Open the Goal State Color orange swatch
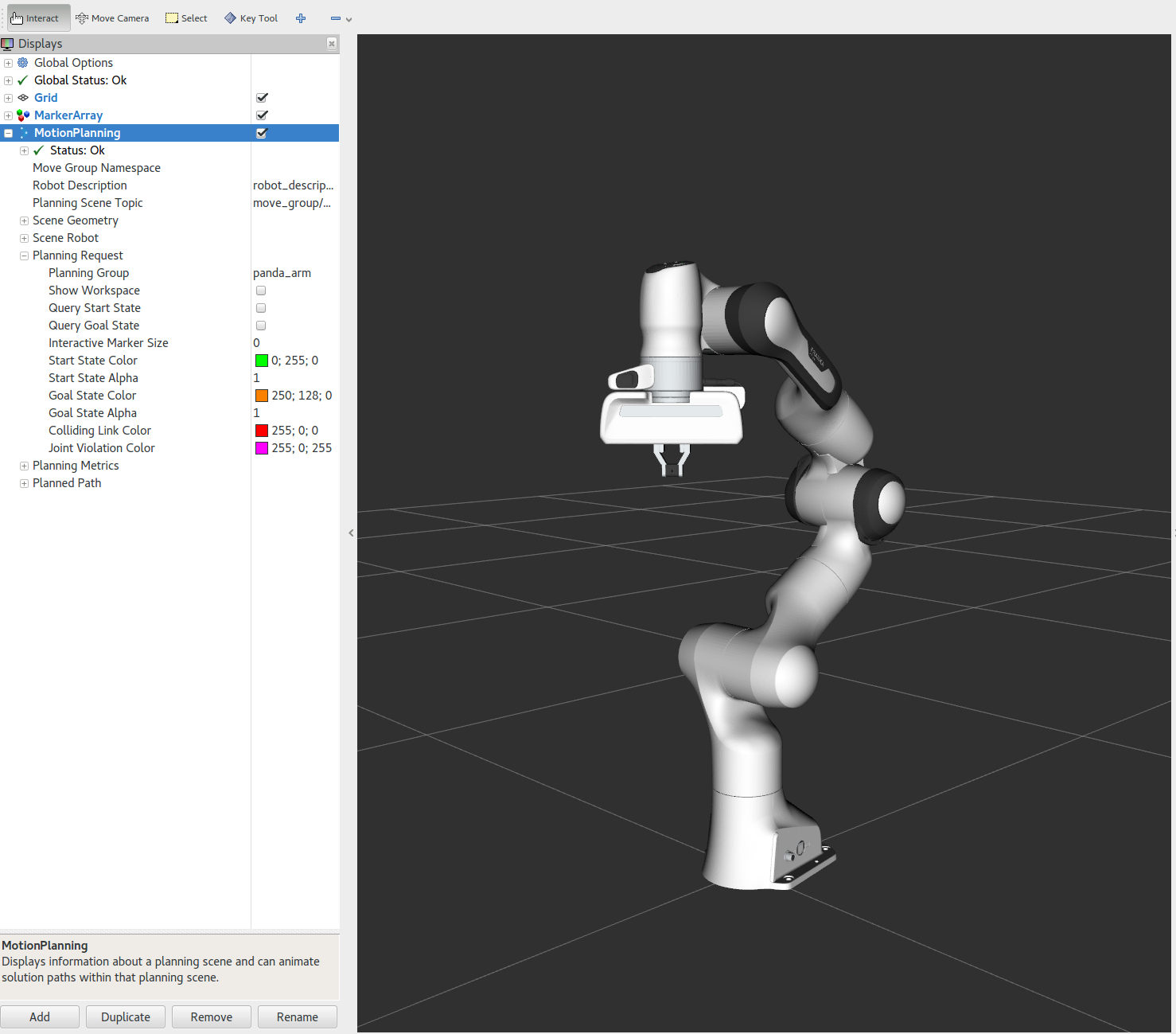The width and height of the screenshot is (1176, 1034). pos(262,396)
